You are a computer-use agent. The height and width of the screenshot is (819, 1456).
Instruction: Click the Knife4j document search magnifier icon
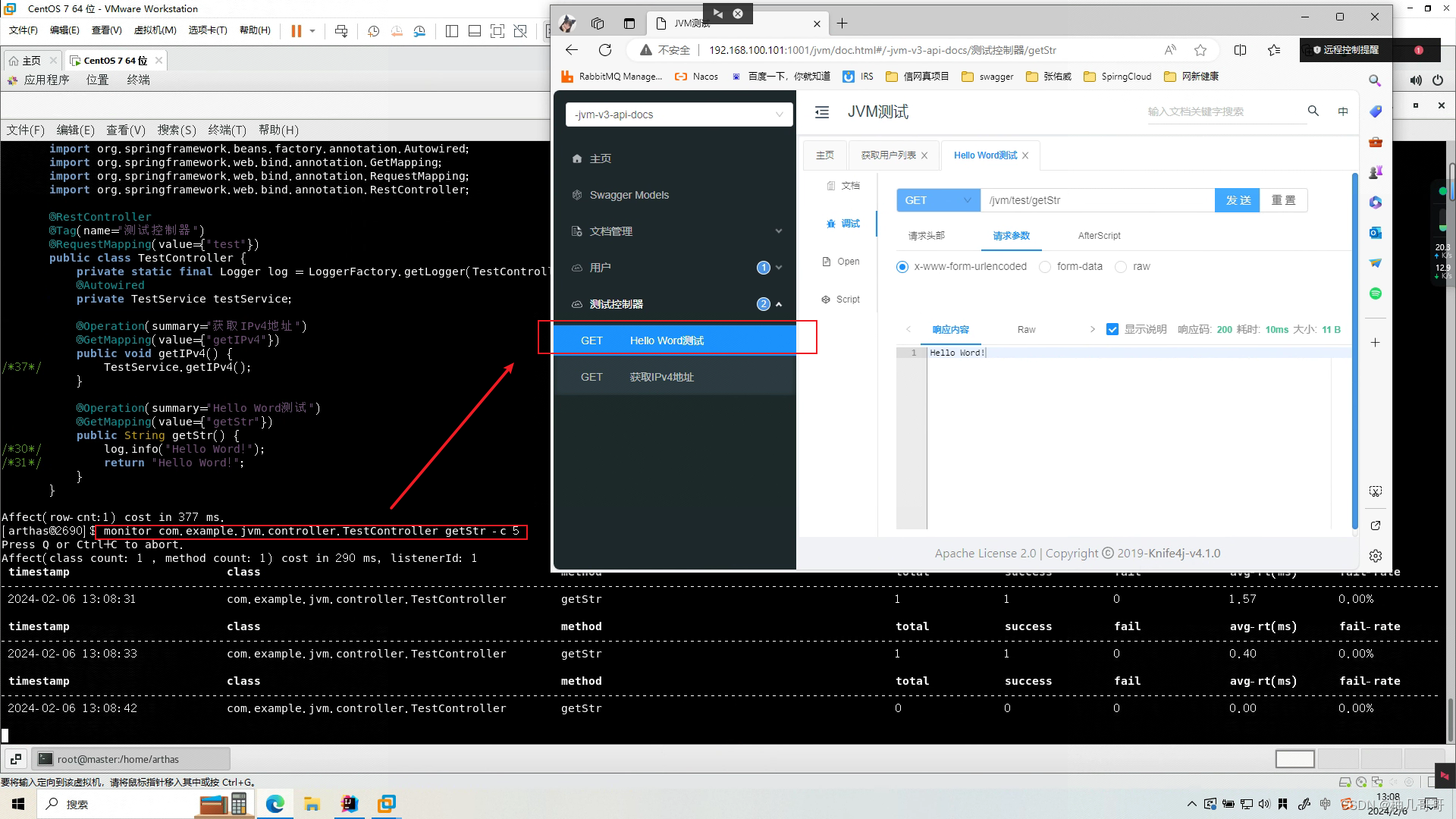click(1313, 111)
